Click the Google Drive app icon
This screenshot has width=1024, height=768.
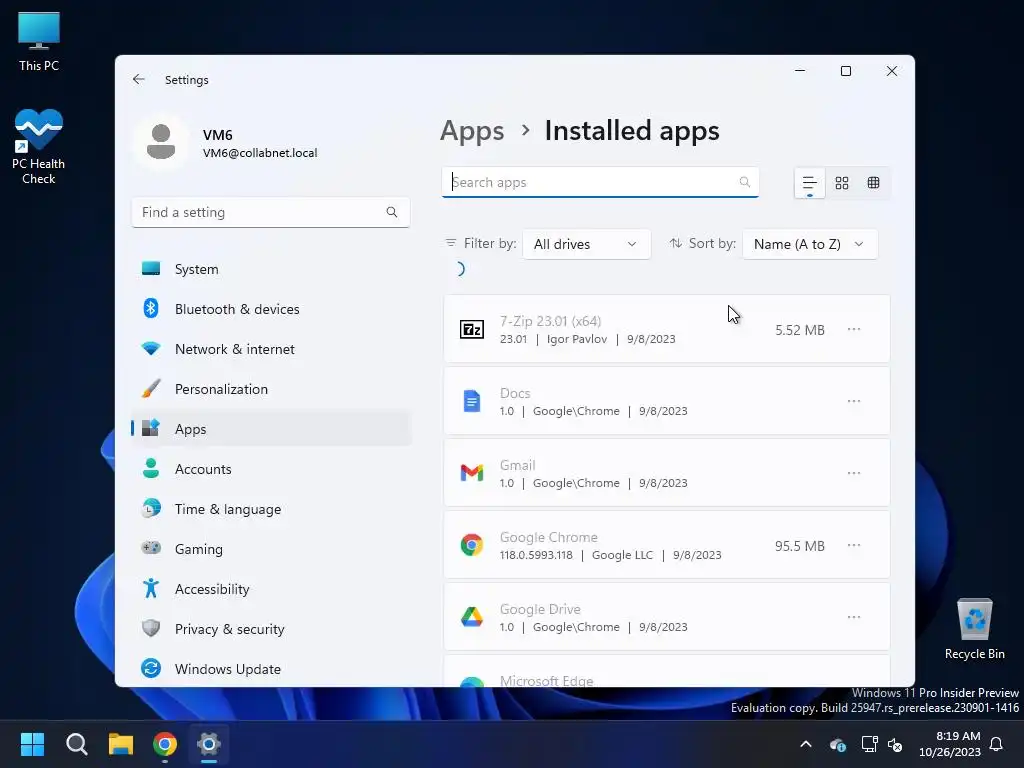click(472, 616)
